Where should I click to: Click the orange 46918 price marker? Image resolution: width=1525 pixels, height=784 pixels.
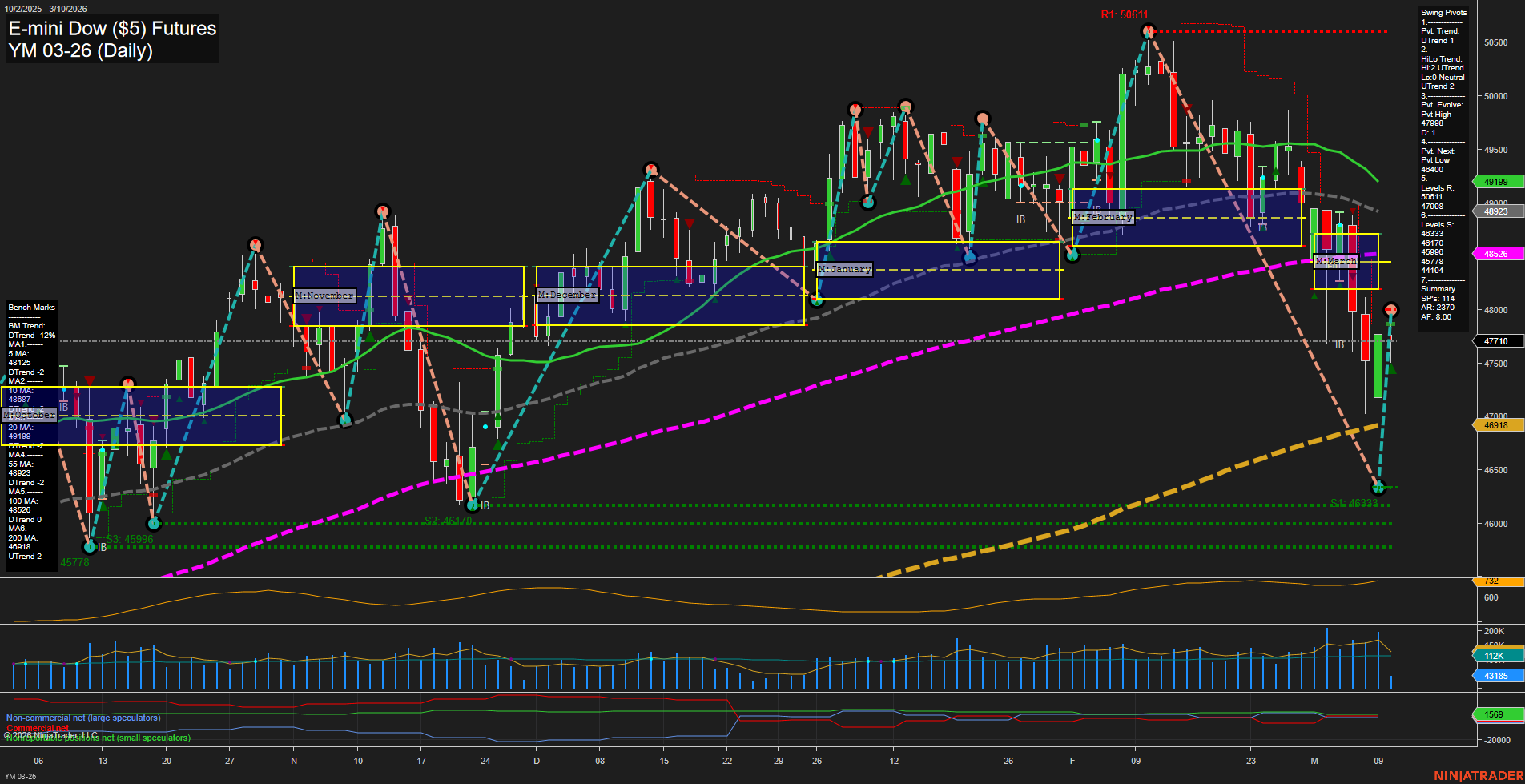click(x=1495, y=425)
